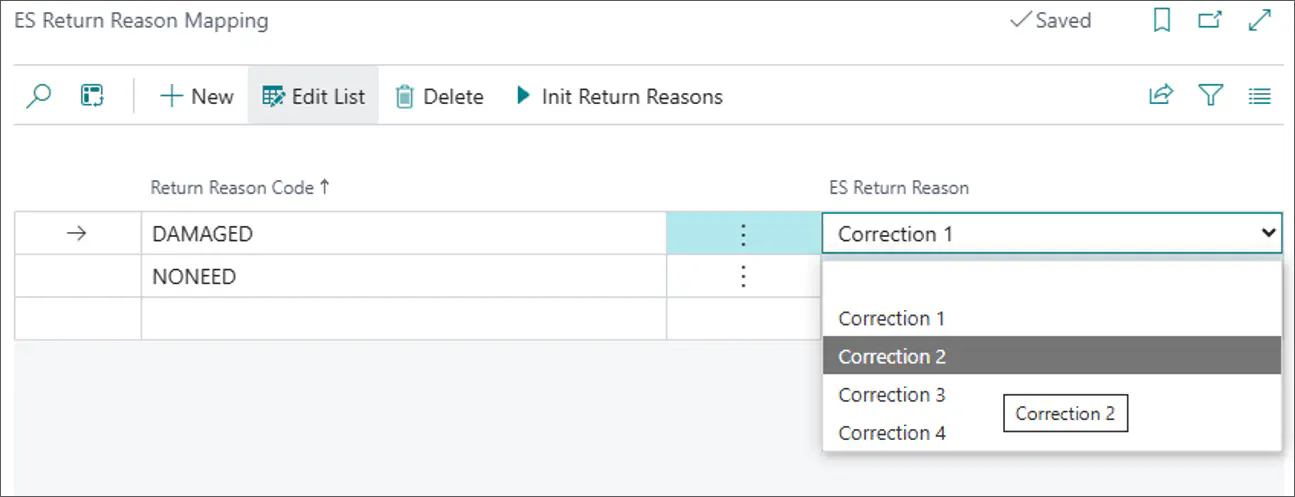Click the Delete button
1295x497 pixels.
point(440,96)
